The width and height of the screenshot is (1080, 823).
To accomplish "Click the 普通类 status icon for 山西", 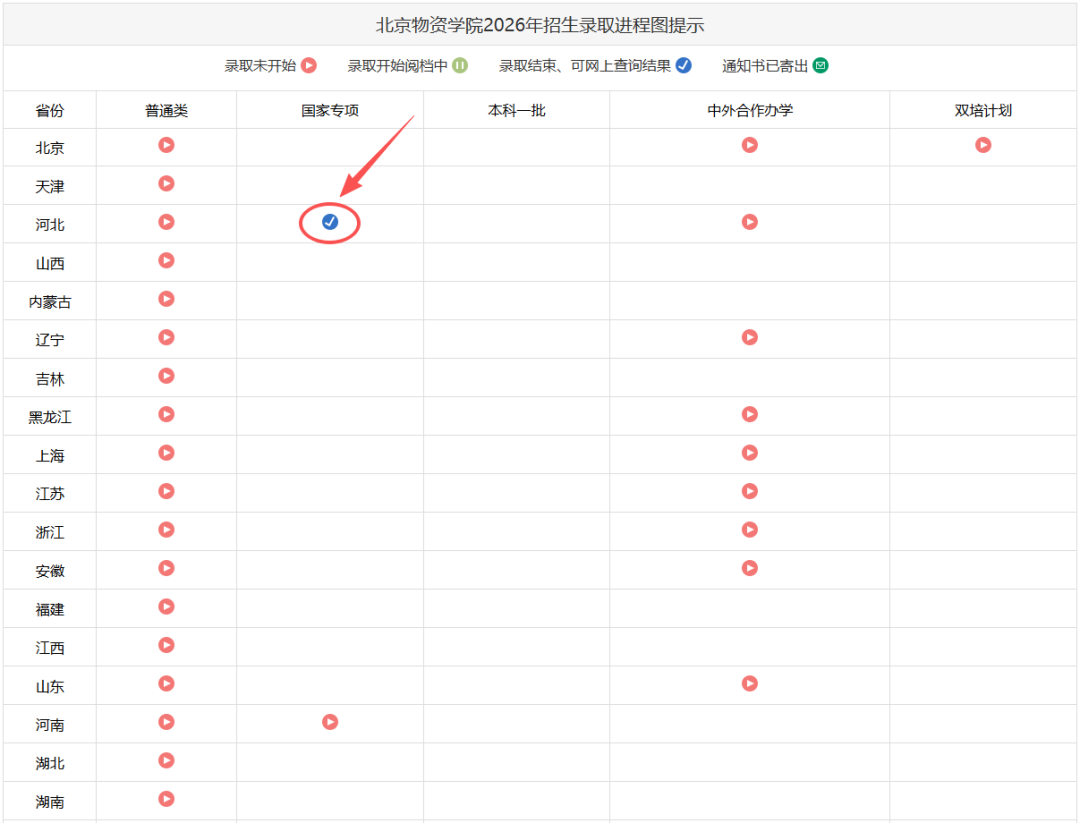I will [166, 260].
